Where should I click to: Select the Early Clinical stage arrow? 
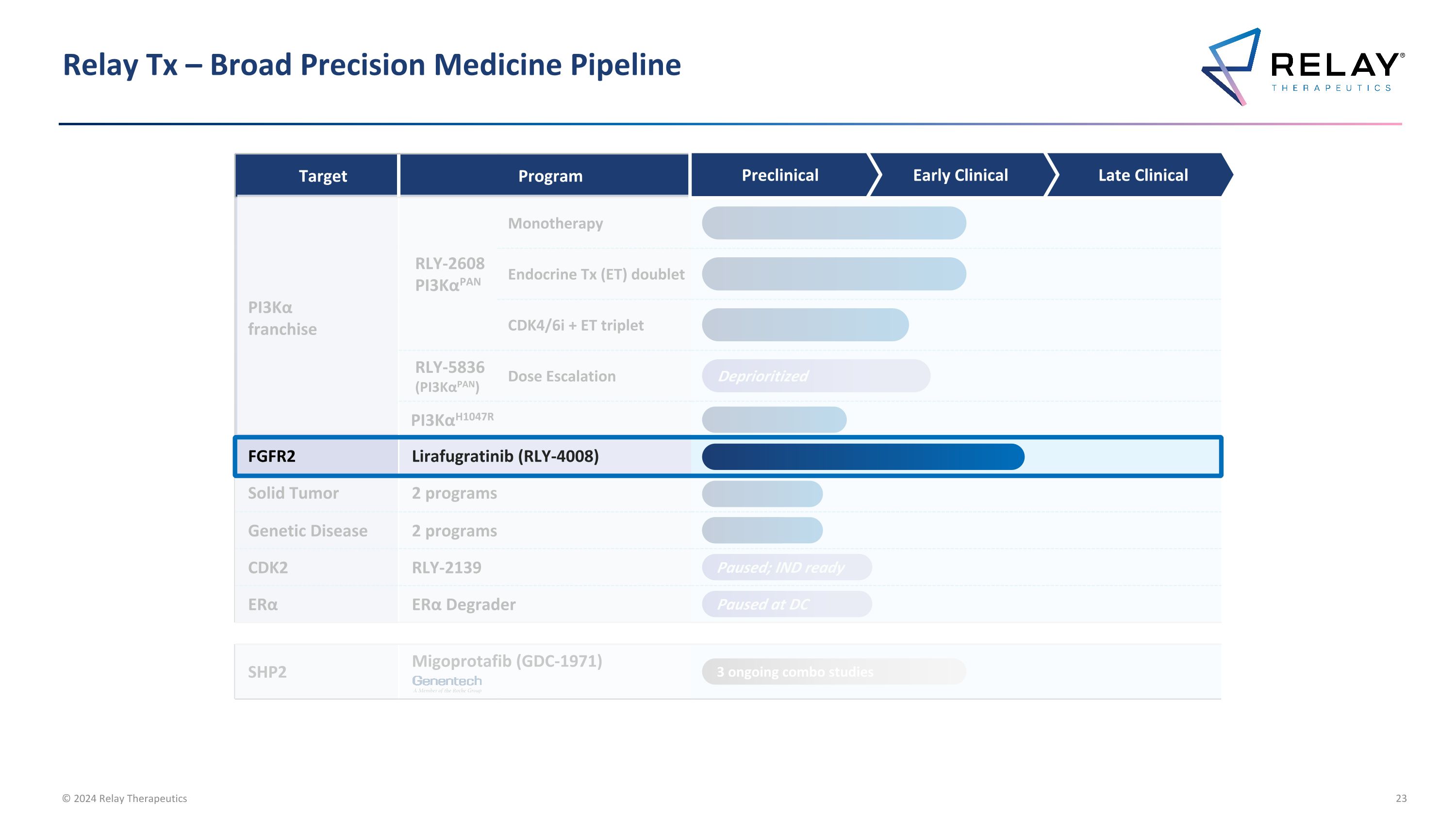pos(960,175)
